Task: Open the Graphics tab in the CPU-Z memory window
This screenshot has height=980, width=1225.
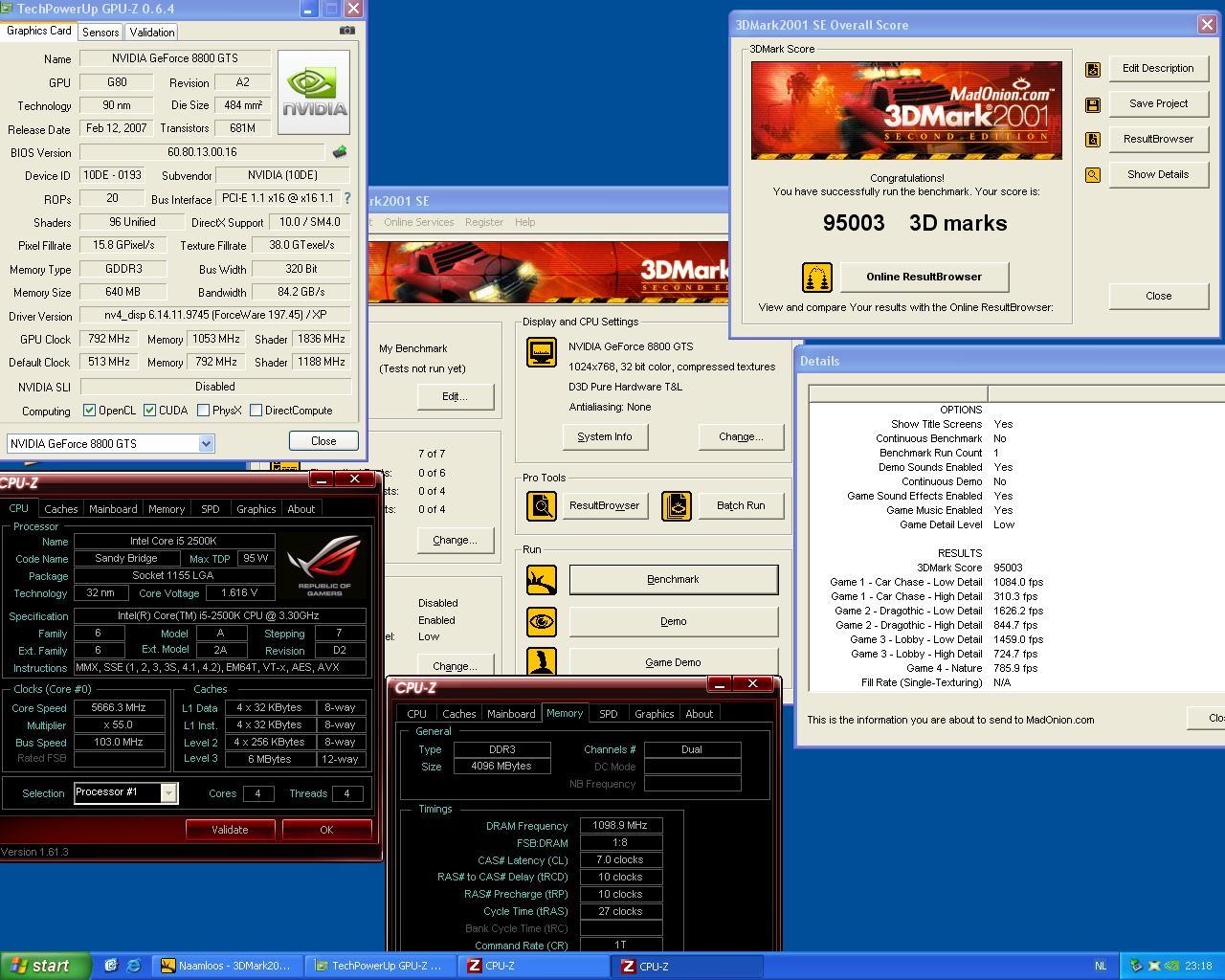Action: pyautogui.click(x=655, y=713)
